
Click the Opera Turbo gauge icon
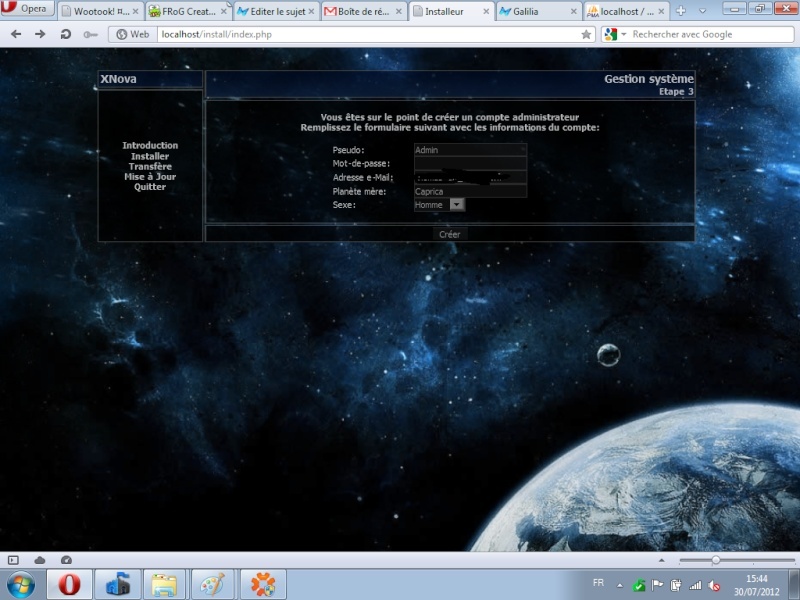66,560
